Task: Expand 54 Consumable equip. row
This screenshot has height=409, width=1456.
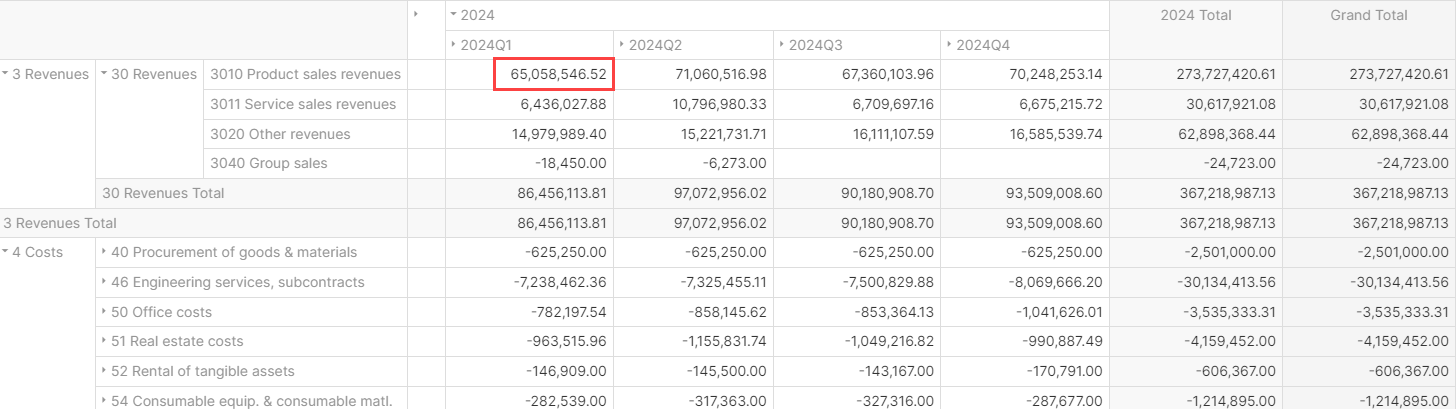Action: click(x=104, y=401)
